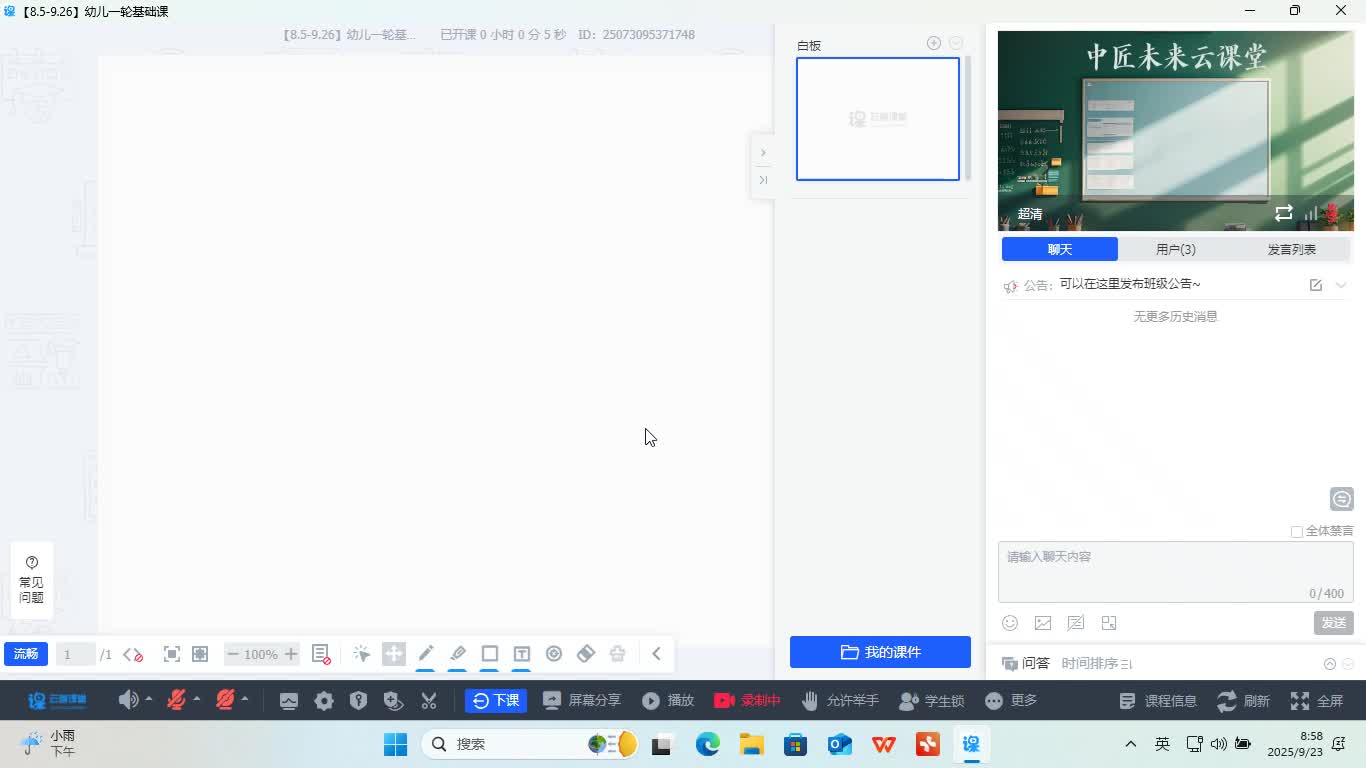This screenshot has height=768, width=1366.
Task: Click the 下课 end class button
Action: coord(496,701)
